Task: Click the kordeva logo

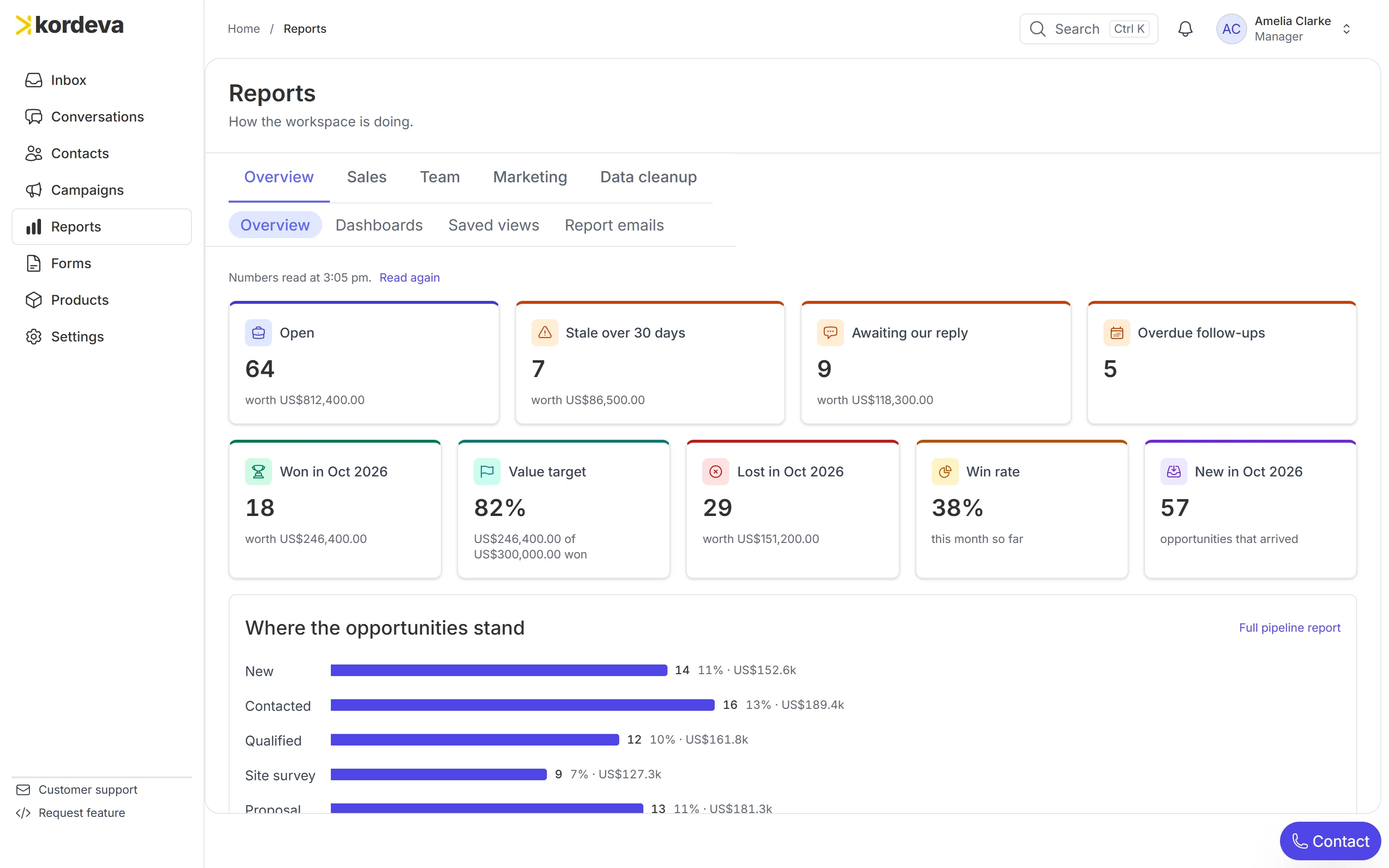Action: click(69, 25)
